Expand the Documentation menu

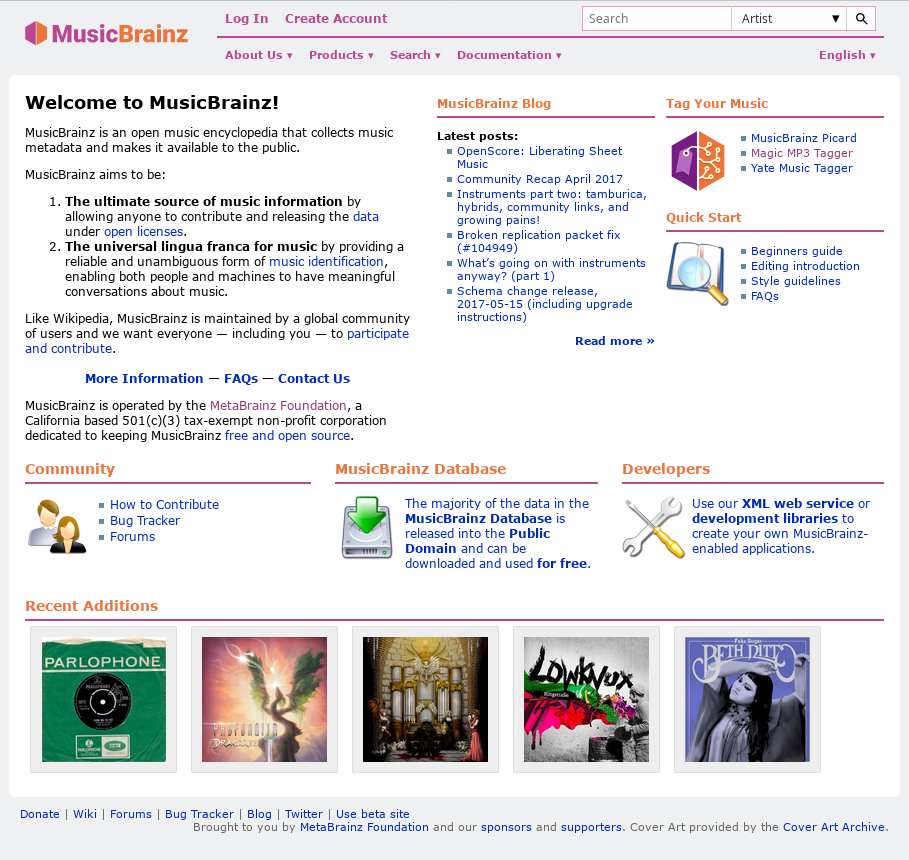(x=509, y=55)
